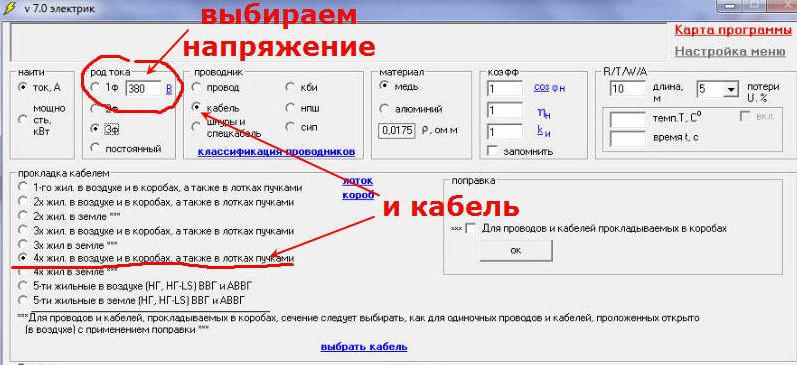The width and height of the screenshot is (797, 365).
Task: Select the 'постоянный' current radio button
Action: click(95, 148)
